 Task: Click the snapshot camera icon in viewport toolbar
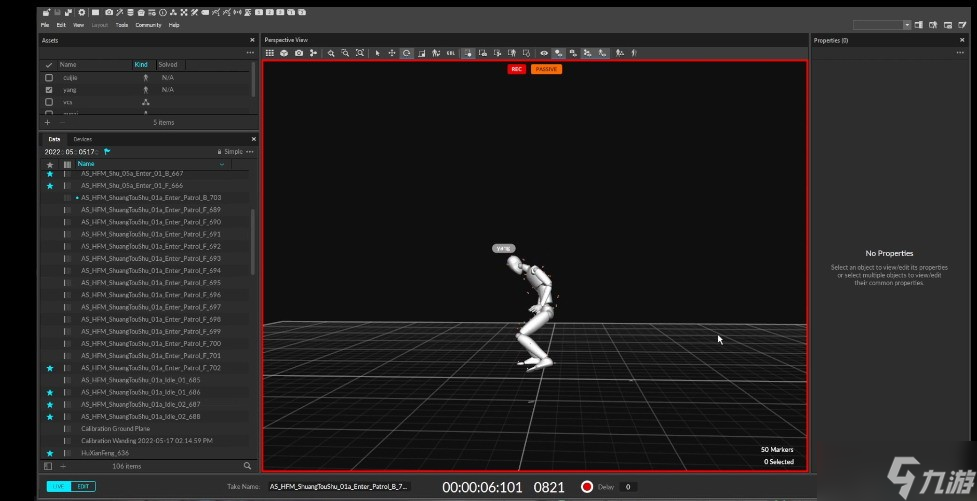(299, 53)
